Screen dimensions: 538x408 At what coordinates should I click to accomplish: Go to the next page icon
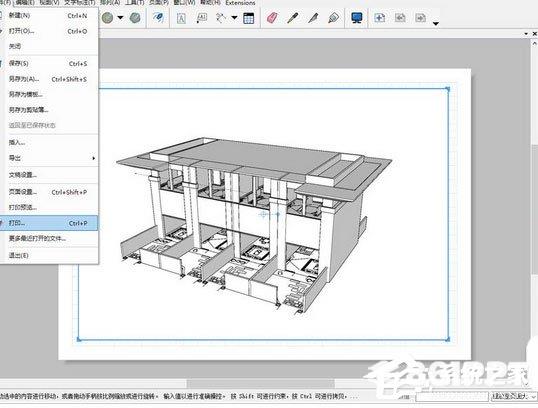click(421, 17)
